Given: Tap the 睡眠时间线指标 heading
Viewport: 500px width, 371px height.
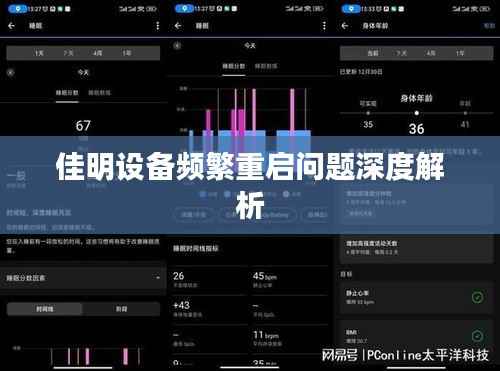Looking at the screenshot, I should click(x=196, y=248).
